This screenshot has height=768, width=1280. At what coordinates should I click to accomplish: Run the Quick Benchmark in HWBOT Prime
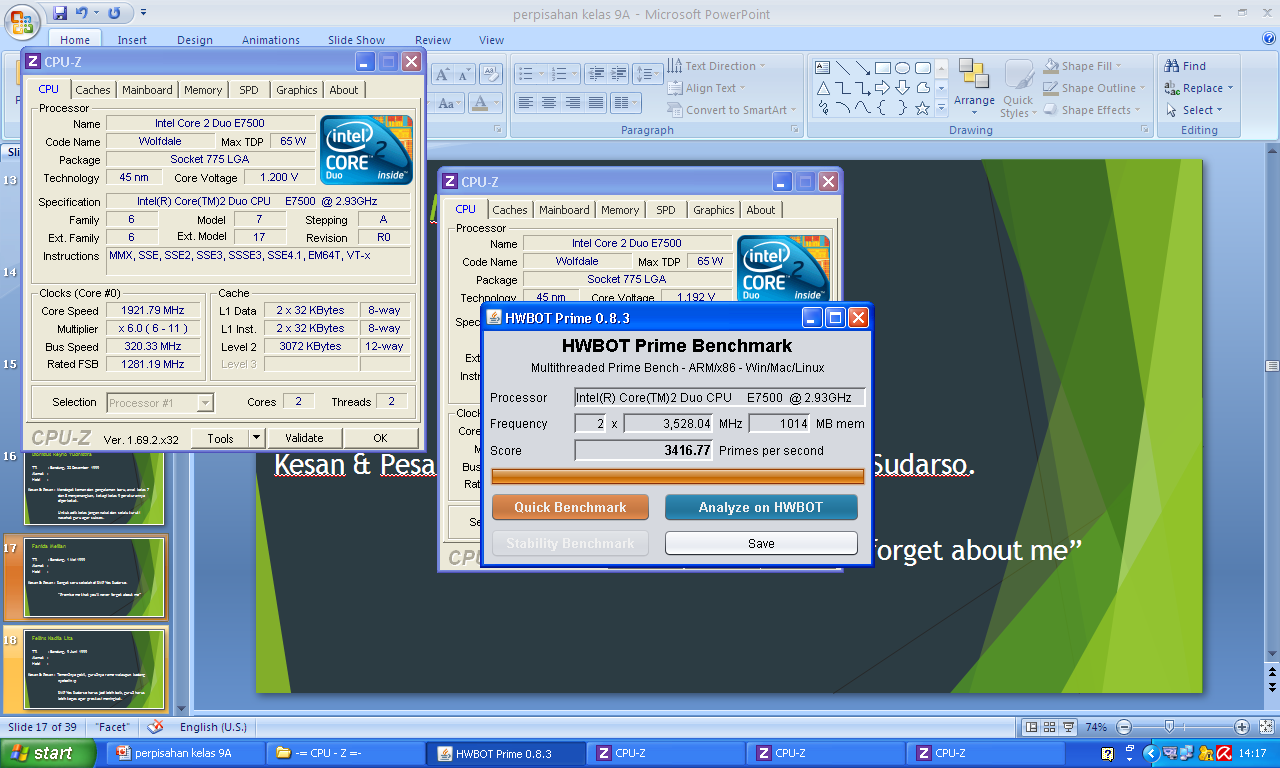coord(570,507)
